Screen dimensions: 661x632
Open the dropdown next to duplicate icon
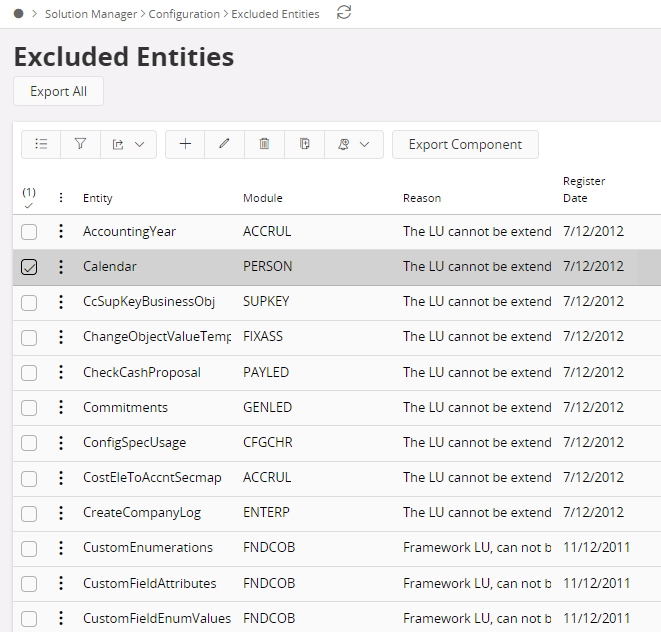[x=354, y=144]
